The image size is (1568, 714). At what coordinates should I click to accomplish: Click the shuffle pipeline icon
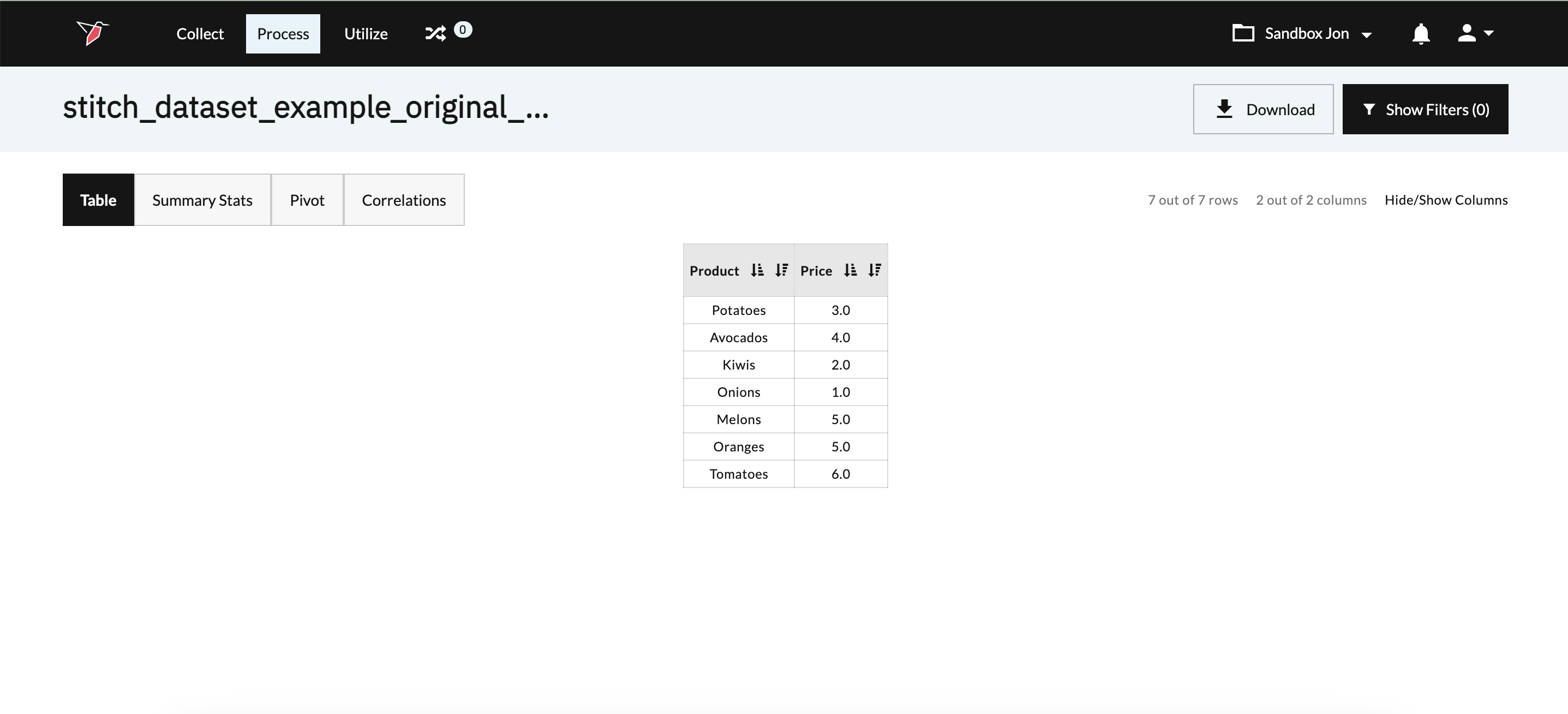point(435,33)
